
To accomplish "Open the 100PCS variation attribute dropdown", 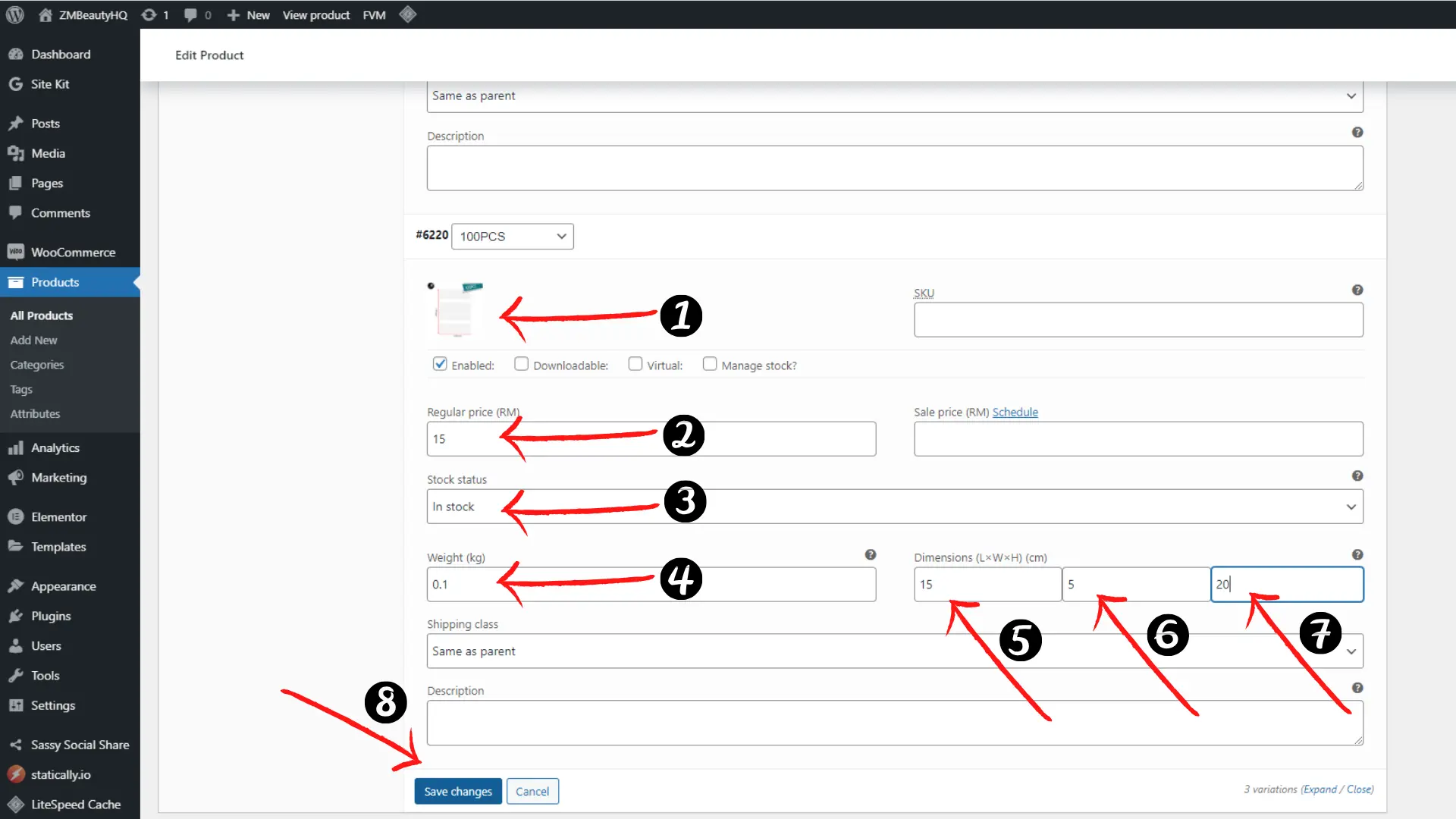I will pyautogui.click(x=513, y=237).
